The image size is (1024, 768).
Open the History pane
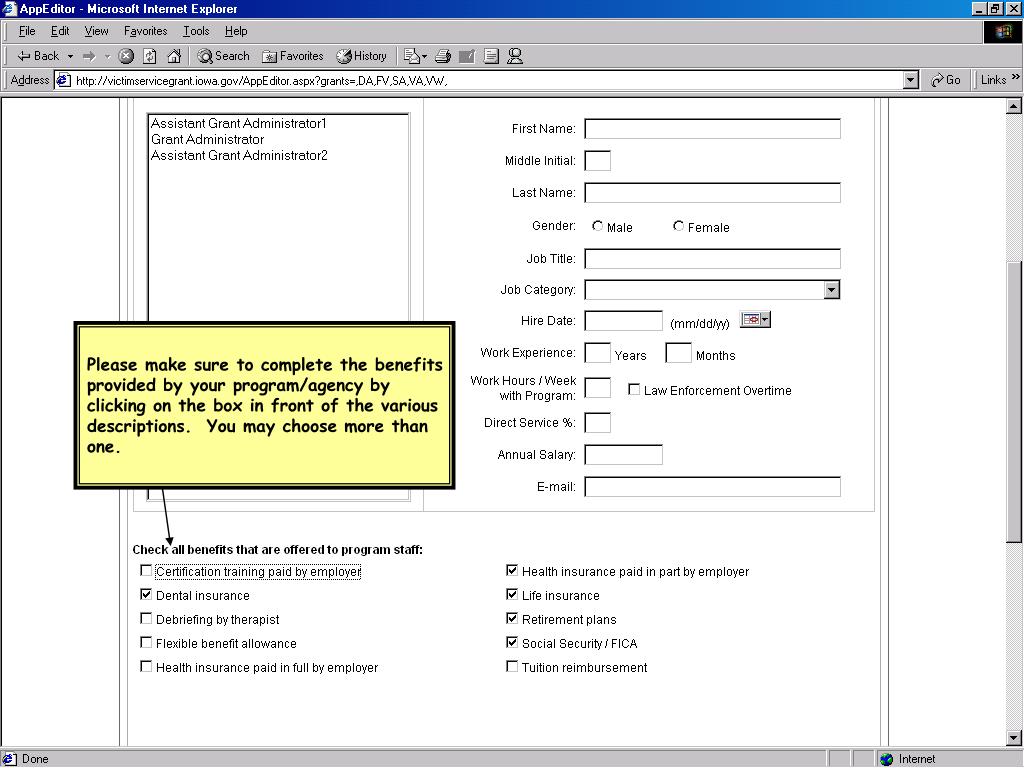point(361,56)
